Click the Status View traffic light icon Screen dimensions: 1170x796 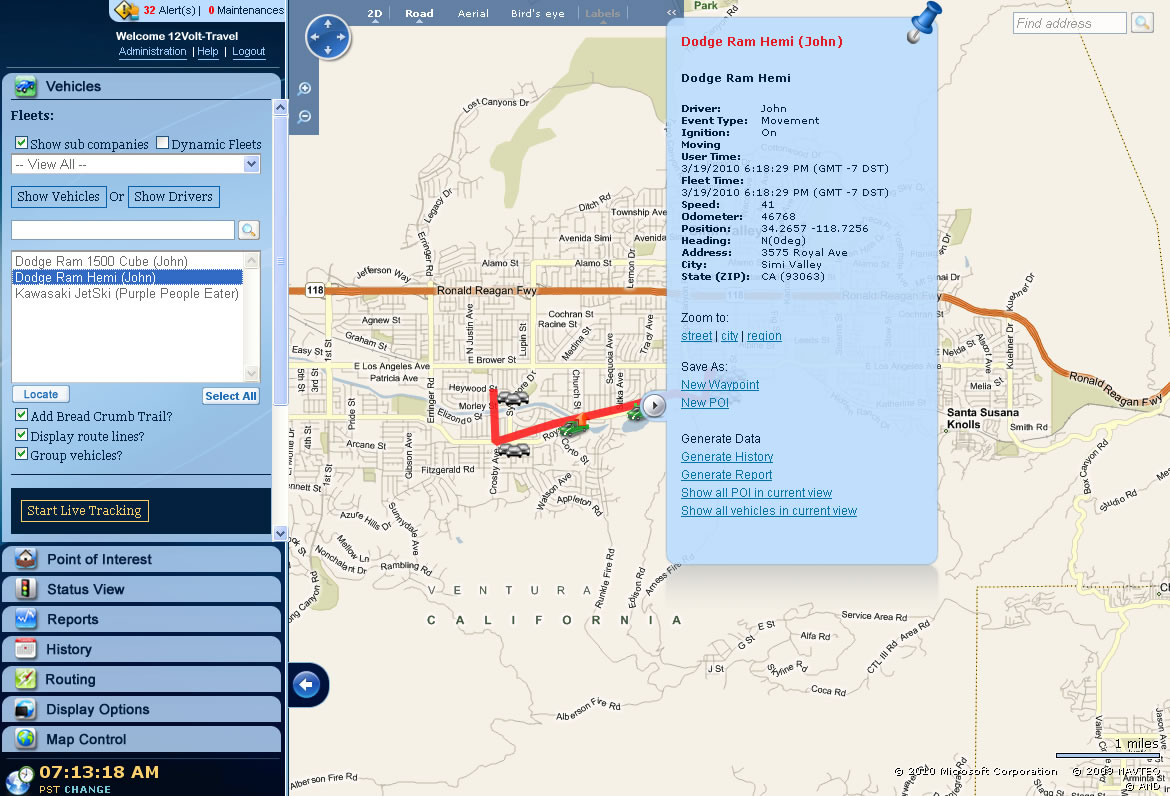(x=25, y=589)
